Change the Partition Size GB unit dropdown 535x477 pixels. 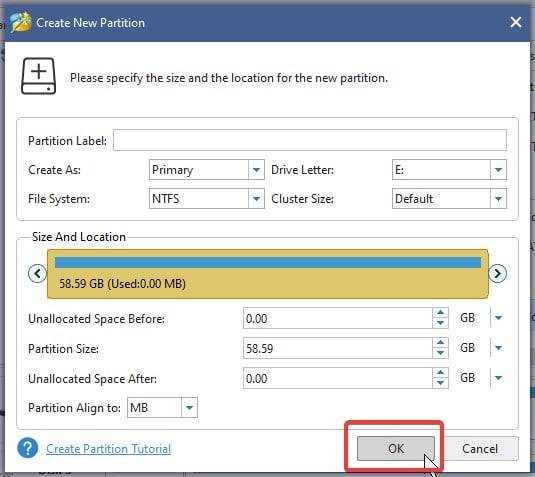[x=498, y=348]
